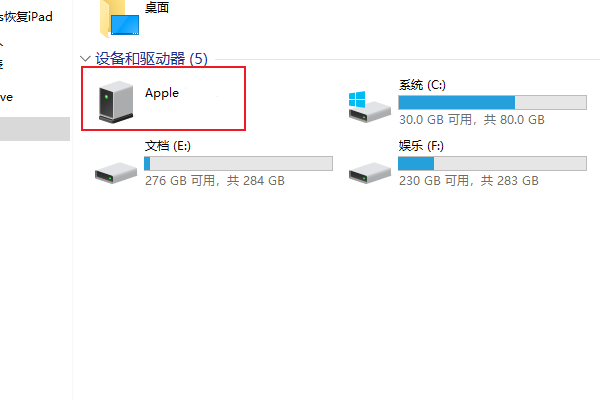Click the 系统 (C:) drive icon
Screen dimensions: 600x400
click(369, 107)
